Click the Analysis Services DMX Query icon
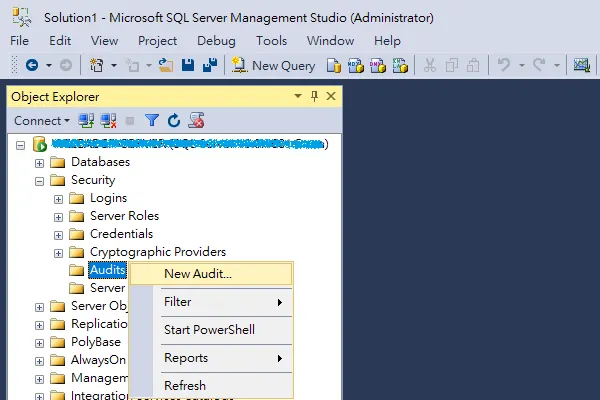Image resolution: width=600 pixels, height=400 pixels. [x=378, y=65]
